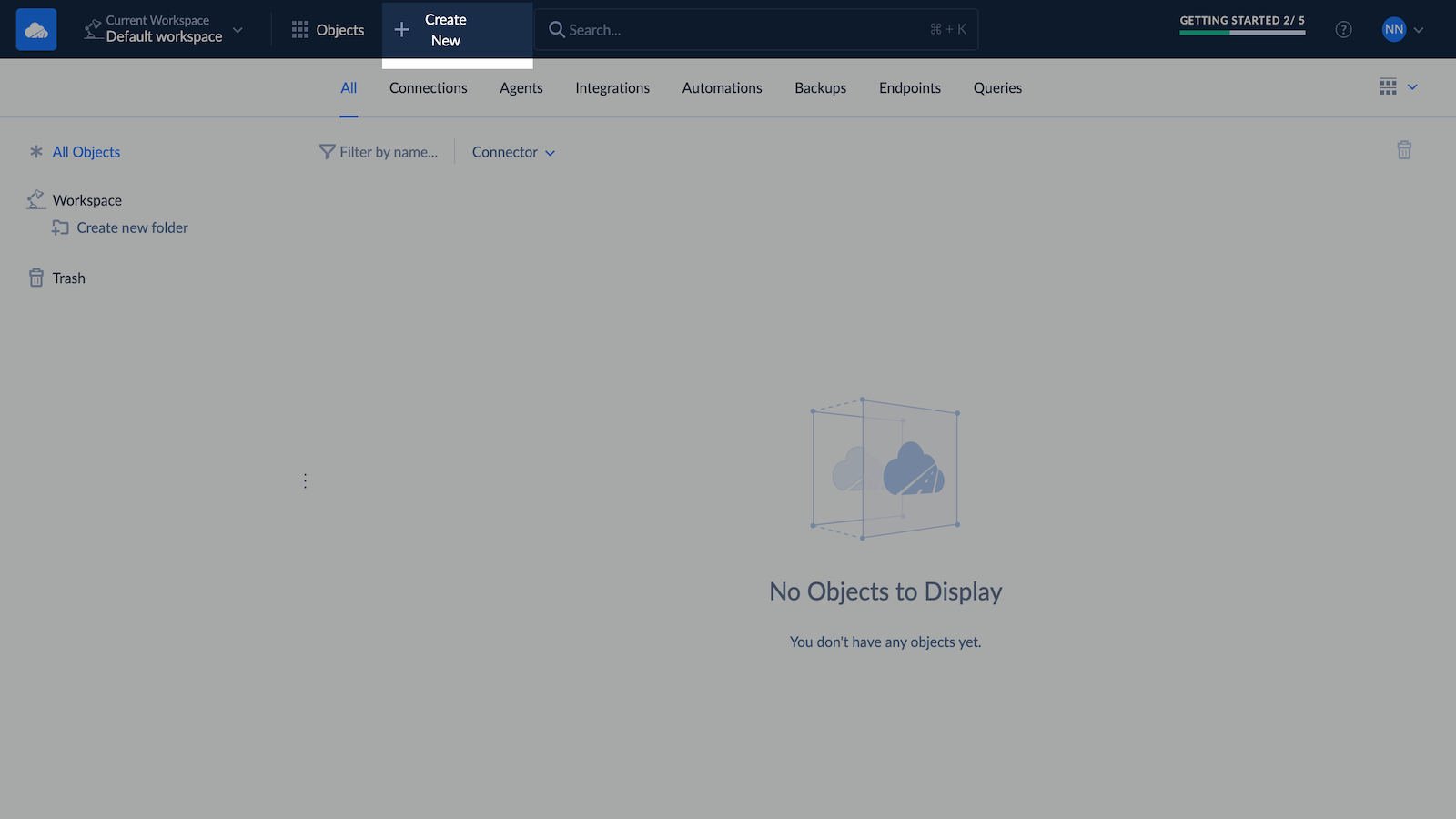Click the grid view layout icon
The image size is (1456, 819).
1388,87
